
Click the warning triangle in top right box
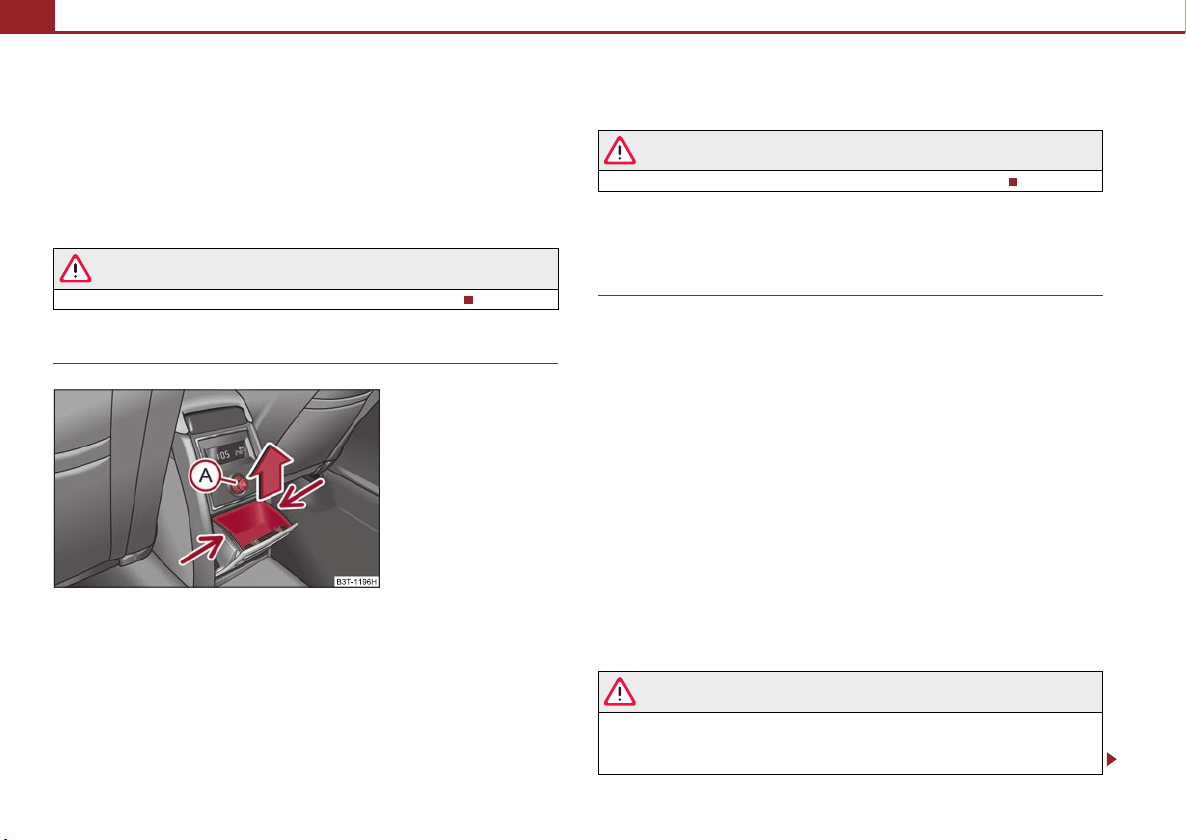point(619,150)
